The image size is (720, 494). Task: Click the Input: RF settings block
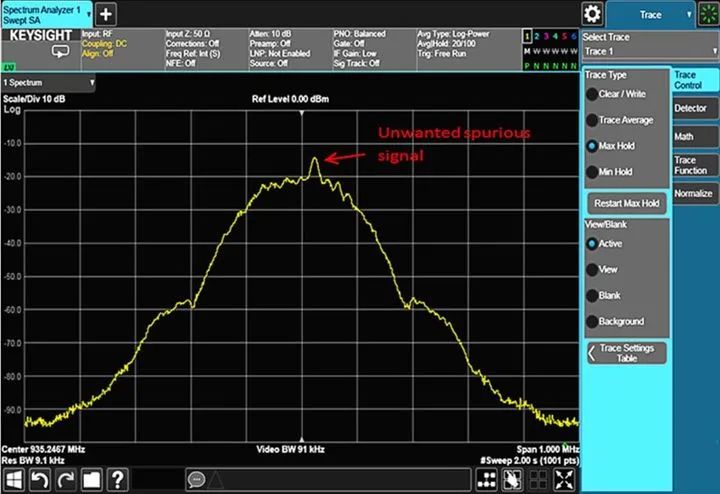click(x=123, y=49)
